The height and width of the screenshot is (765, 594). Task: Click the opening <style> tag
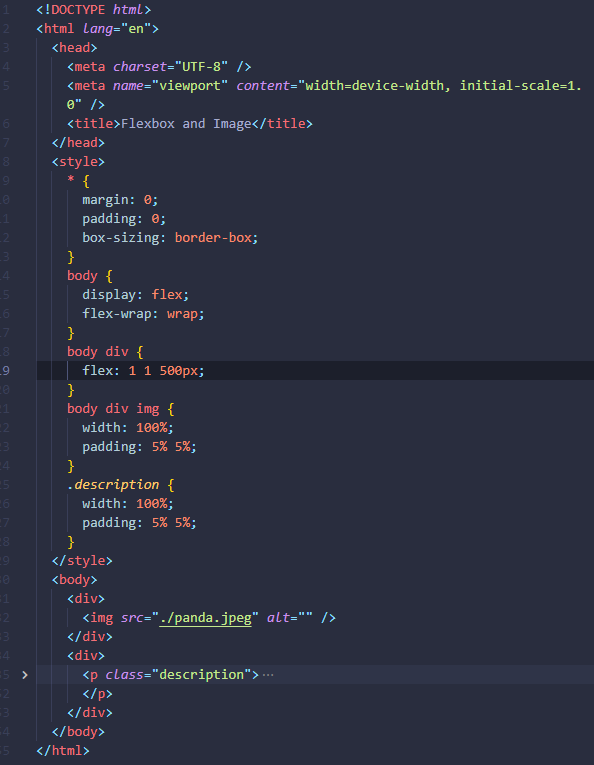click(x=79, y=162)
